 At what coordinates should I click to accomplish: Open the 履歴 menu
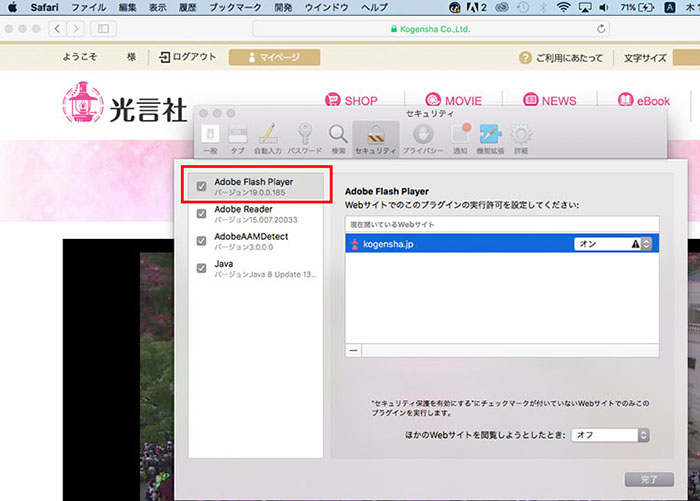click(188, 7)
